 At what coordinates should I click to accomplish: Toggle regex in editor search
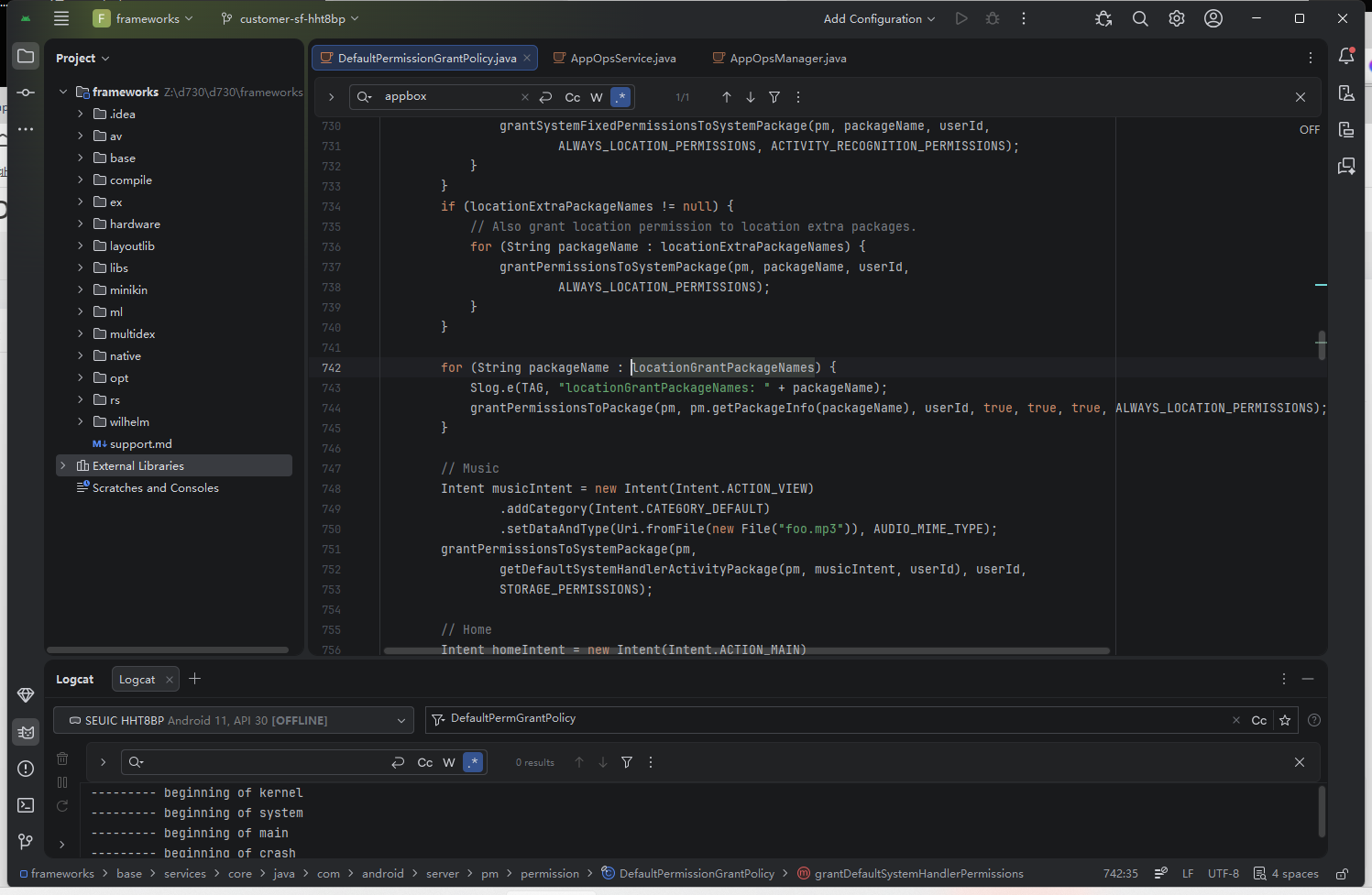click(x=620, y=97)
